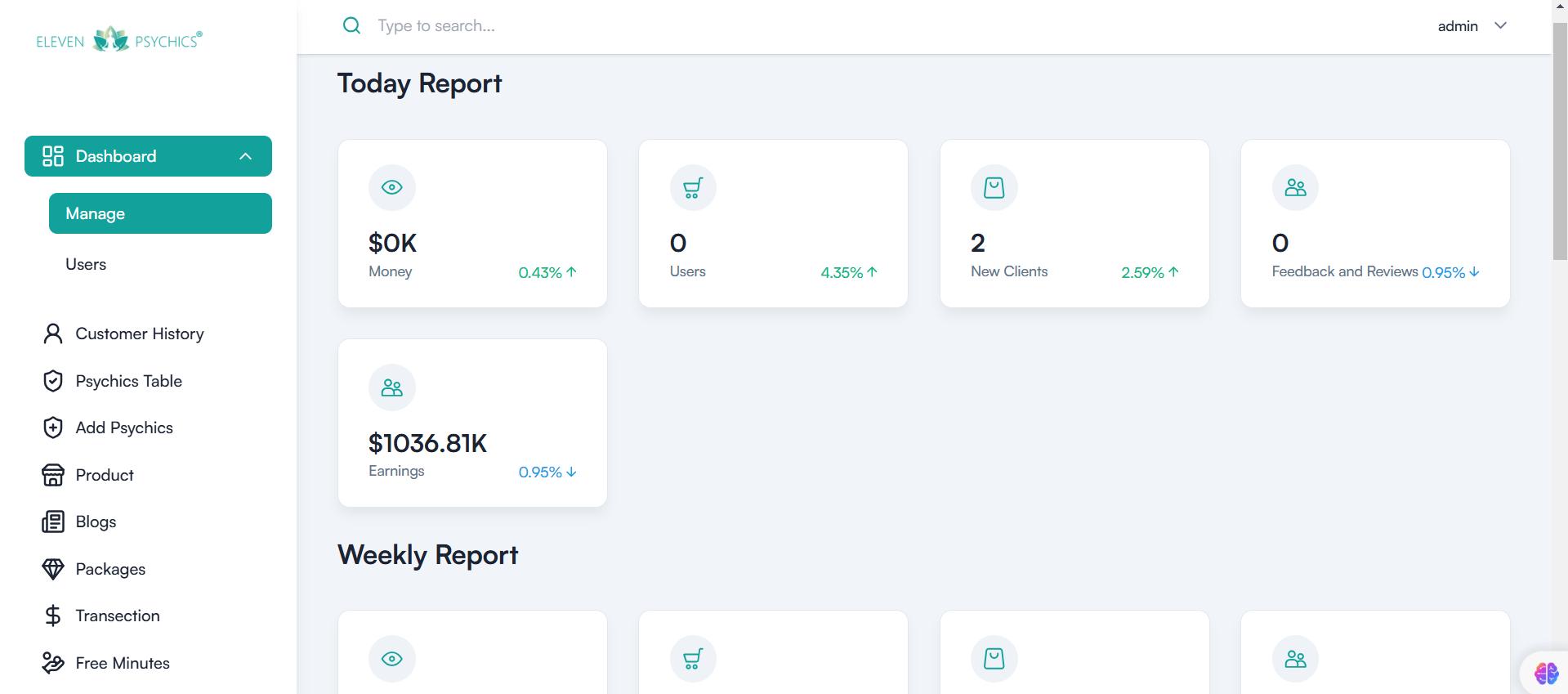Click the Dashboard grid icon
This screenshot has width=1568, height=694.
53,156
